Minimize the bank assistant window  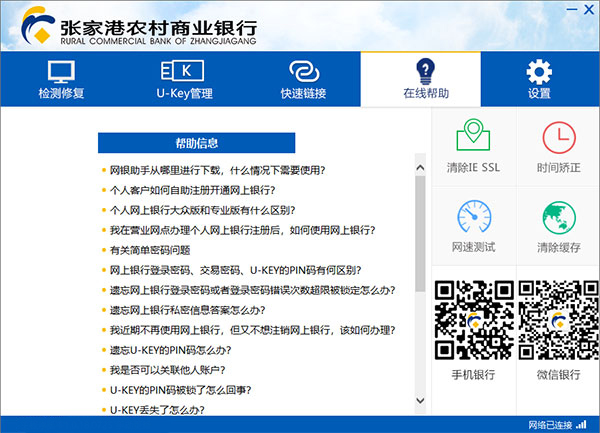(x=572, y=9)
